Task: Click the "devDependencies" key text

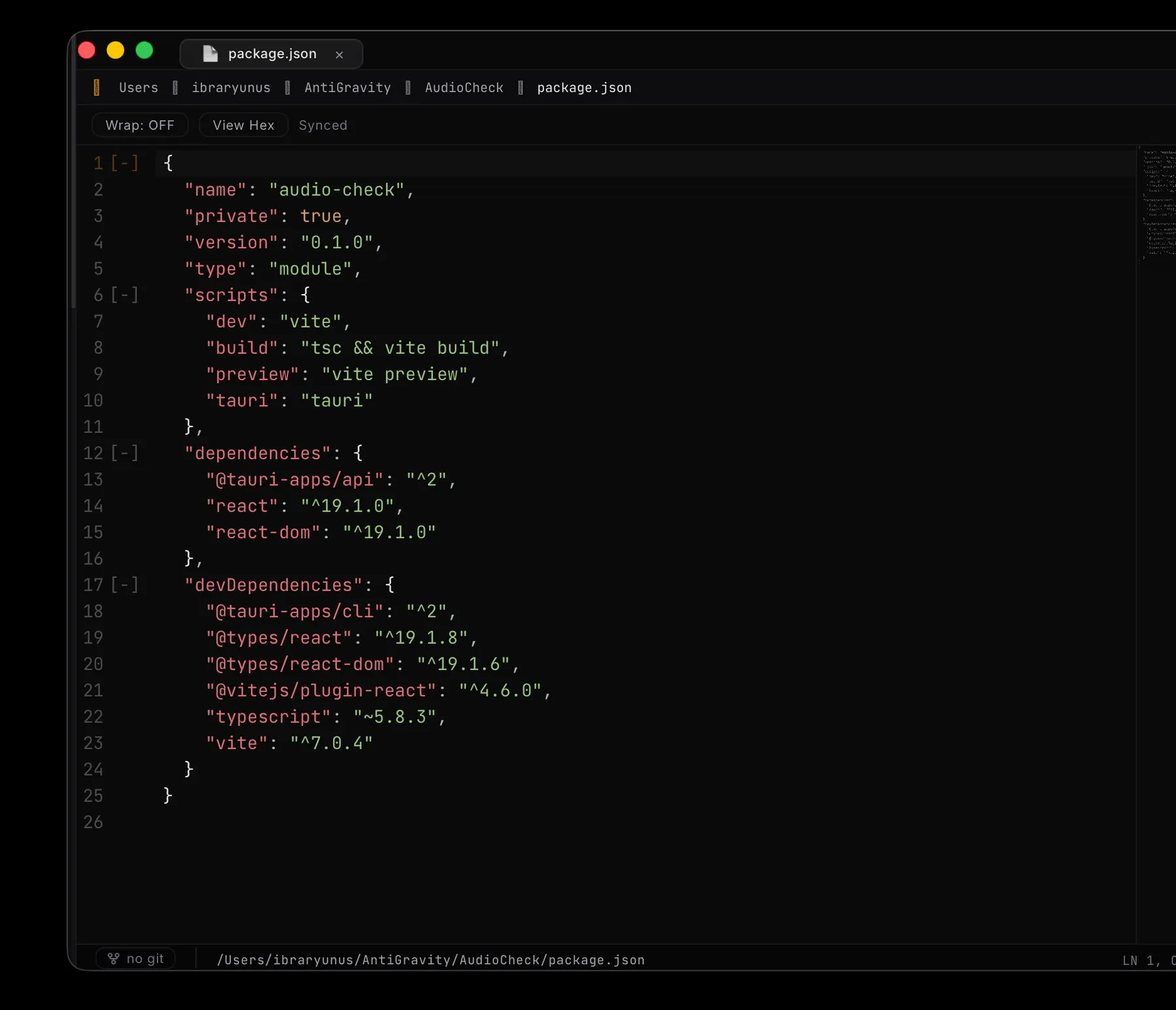Action: coord(274,585)
